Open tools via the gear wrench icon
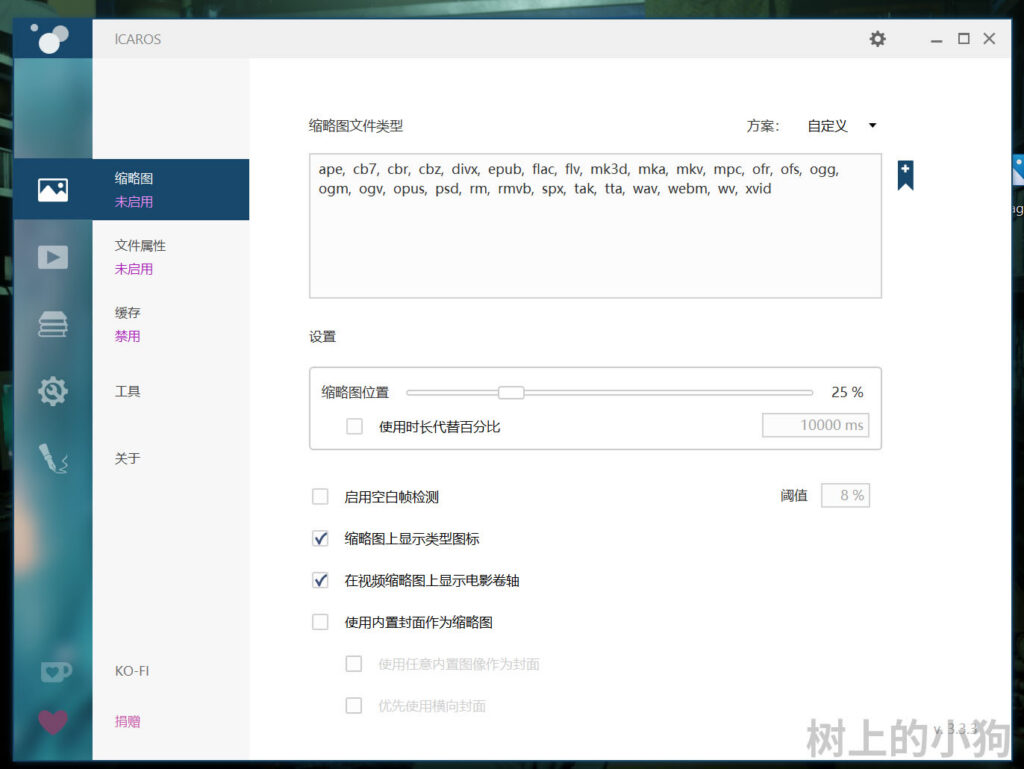1024x769 pixels. click(52, 391)
